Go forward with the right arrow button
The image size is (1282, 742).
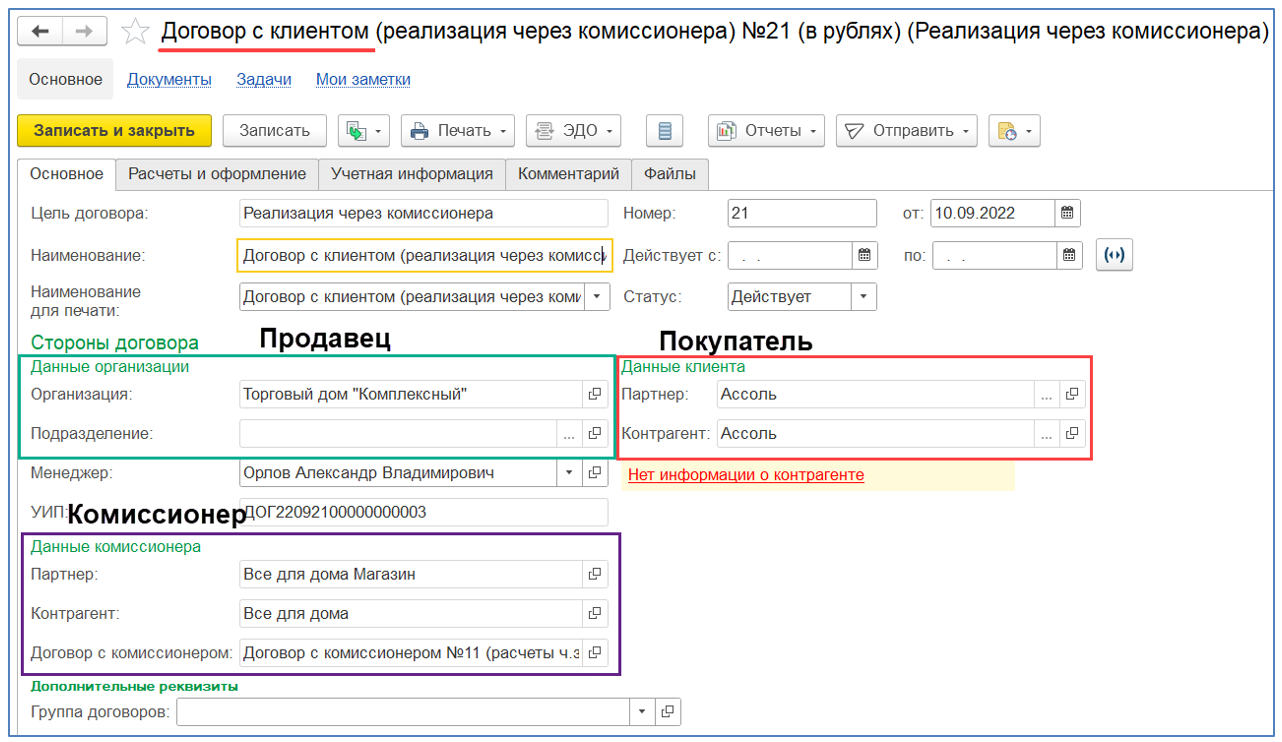click(85, 32)
